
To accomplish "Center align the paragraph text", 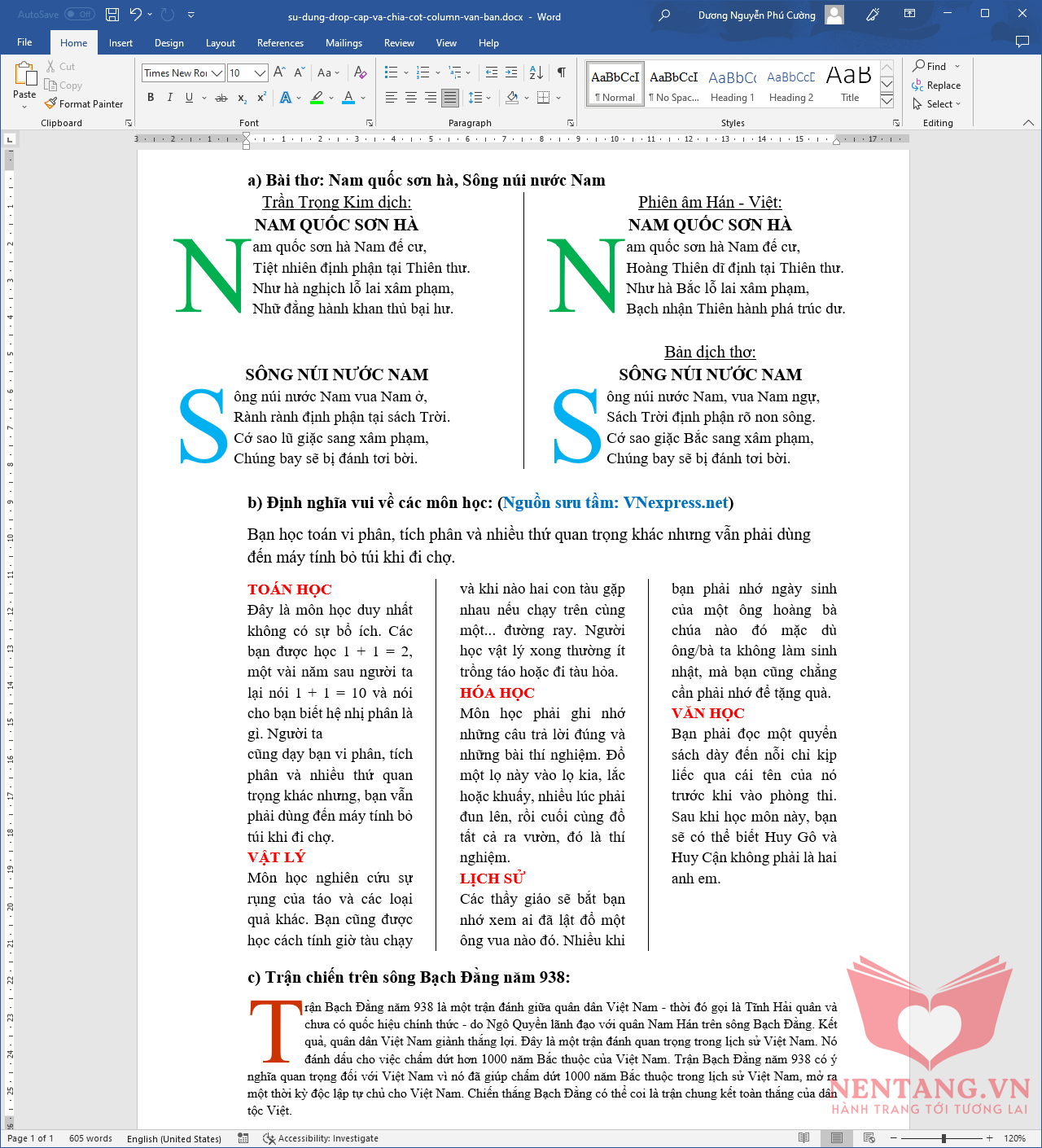I will pos(411,98).
